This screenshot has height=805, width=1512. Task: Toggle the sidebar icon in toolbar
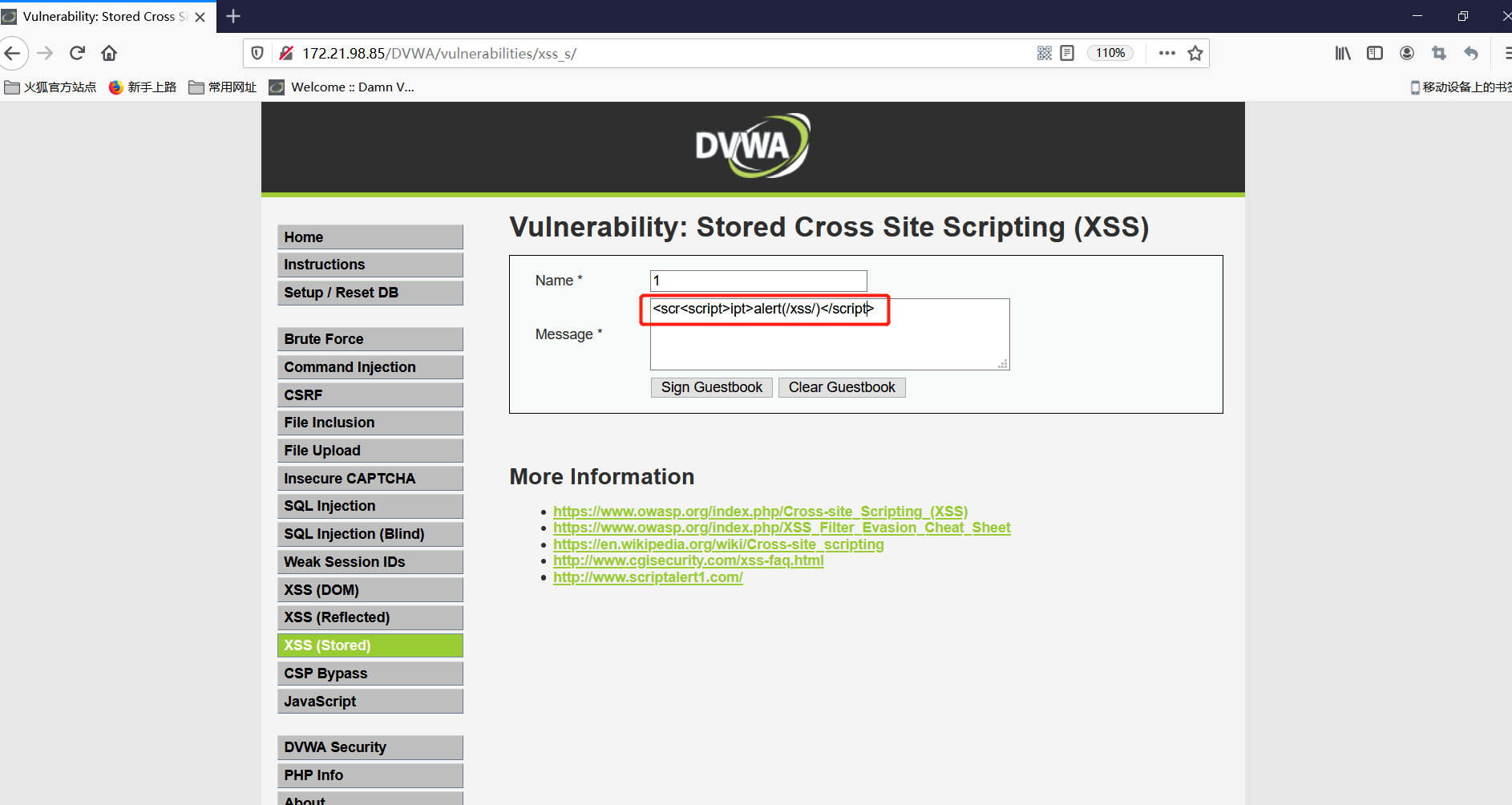pos(1375,53)
